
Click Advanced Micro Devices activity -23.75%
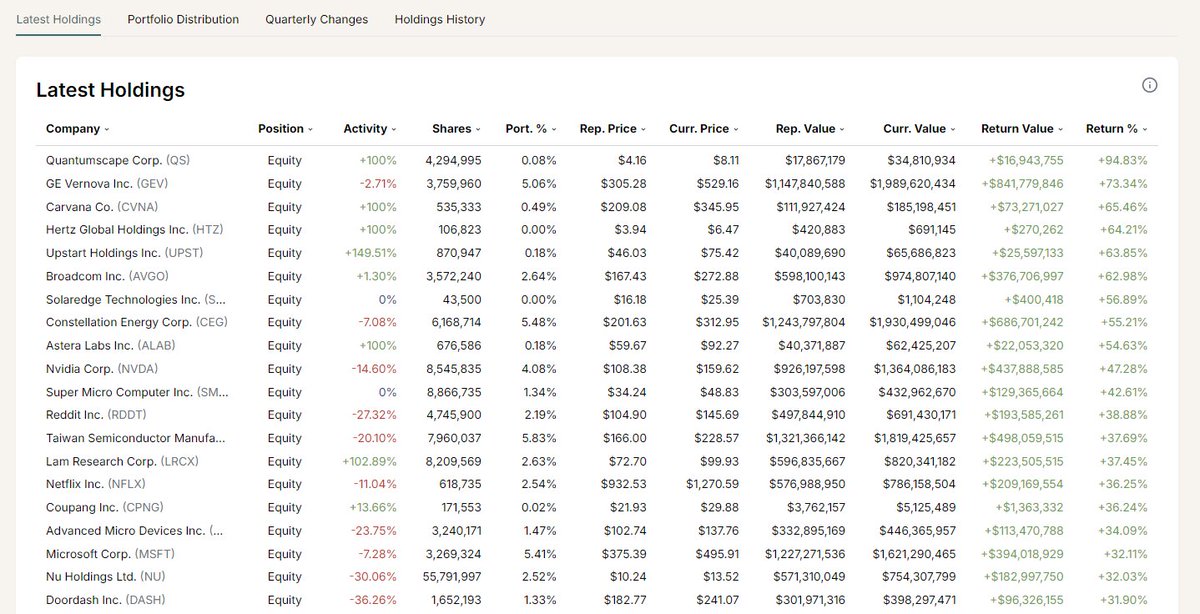[x=374, y=531]
